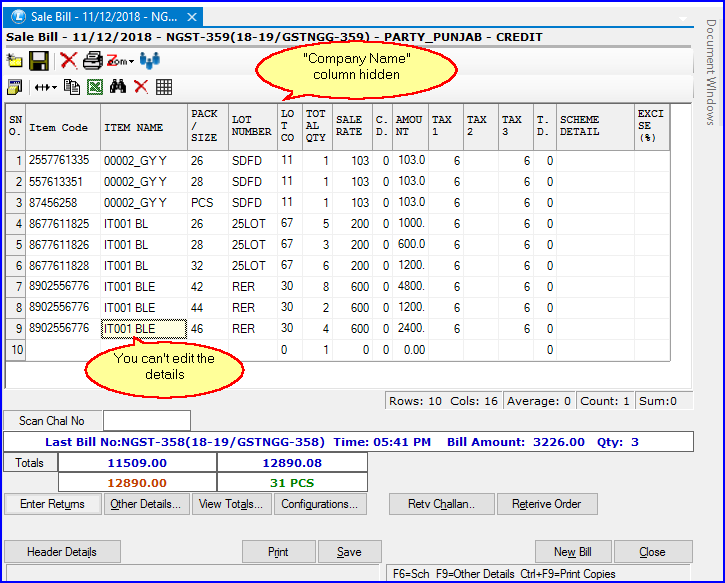Click the blue people group icon

point(150,61)
